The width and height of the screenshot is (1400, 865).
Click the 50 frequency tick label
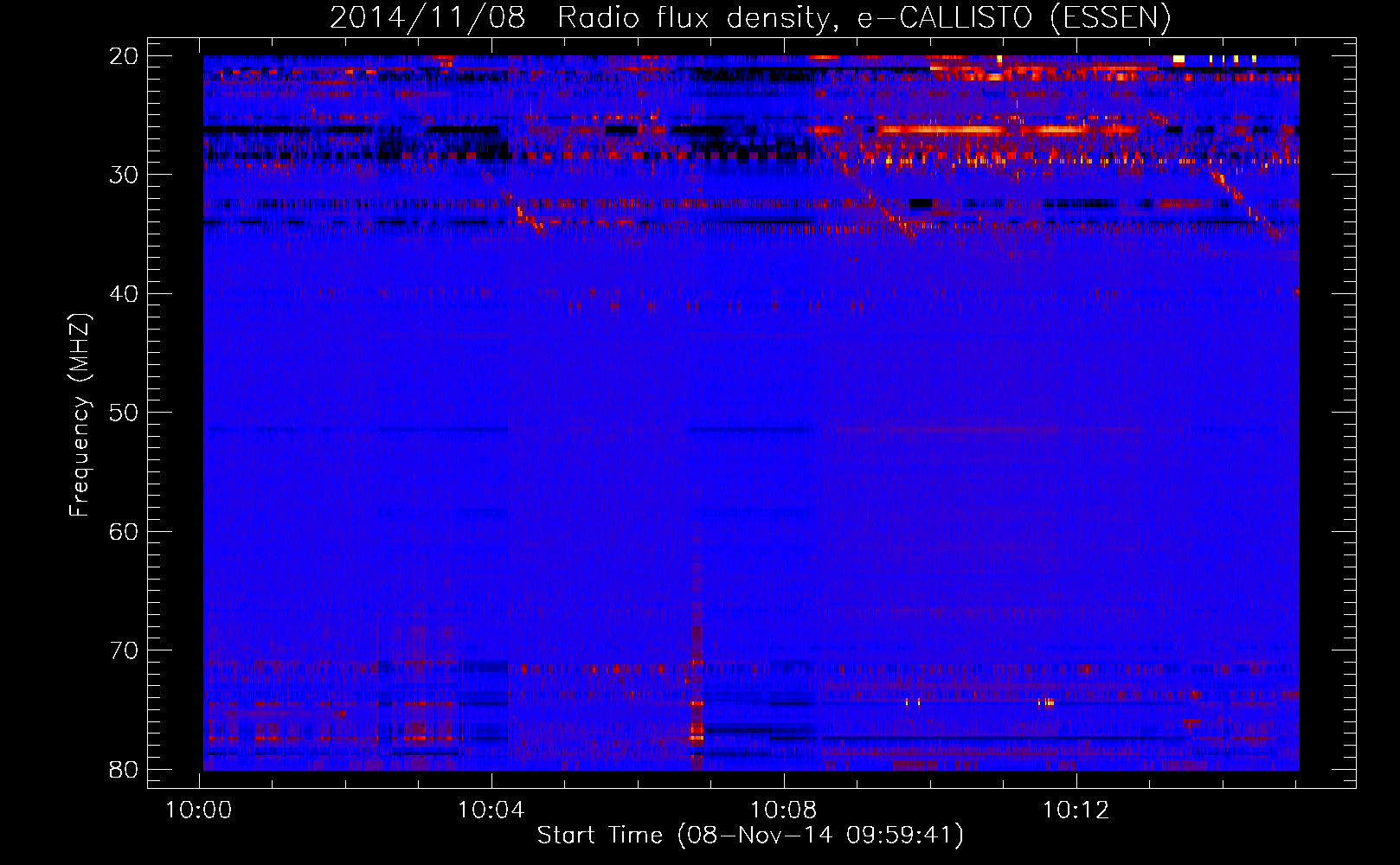[124, 413]
